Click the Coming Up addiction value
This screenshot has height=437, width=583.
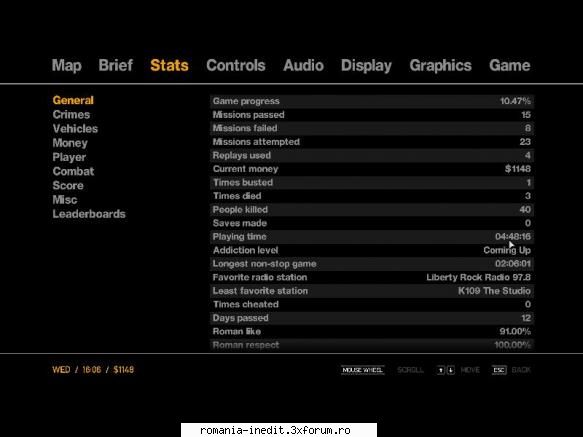coord(507,251)
